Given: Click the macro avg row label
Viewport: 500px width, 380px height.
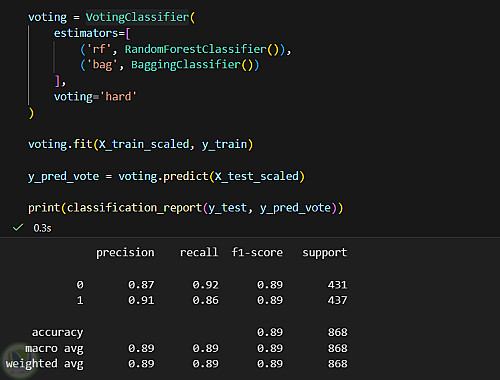Looking at the screenshot, I should point(54,348).
